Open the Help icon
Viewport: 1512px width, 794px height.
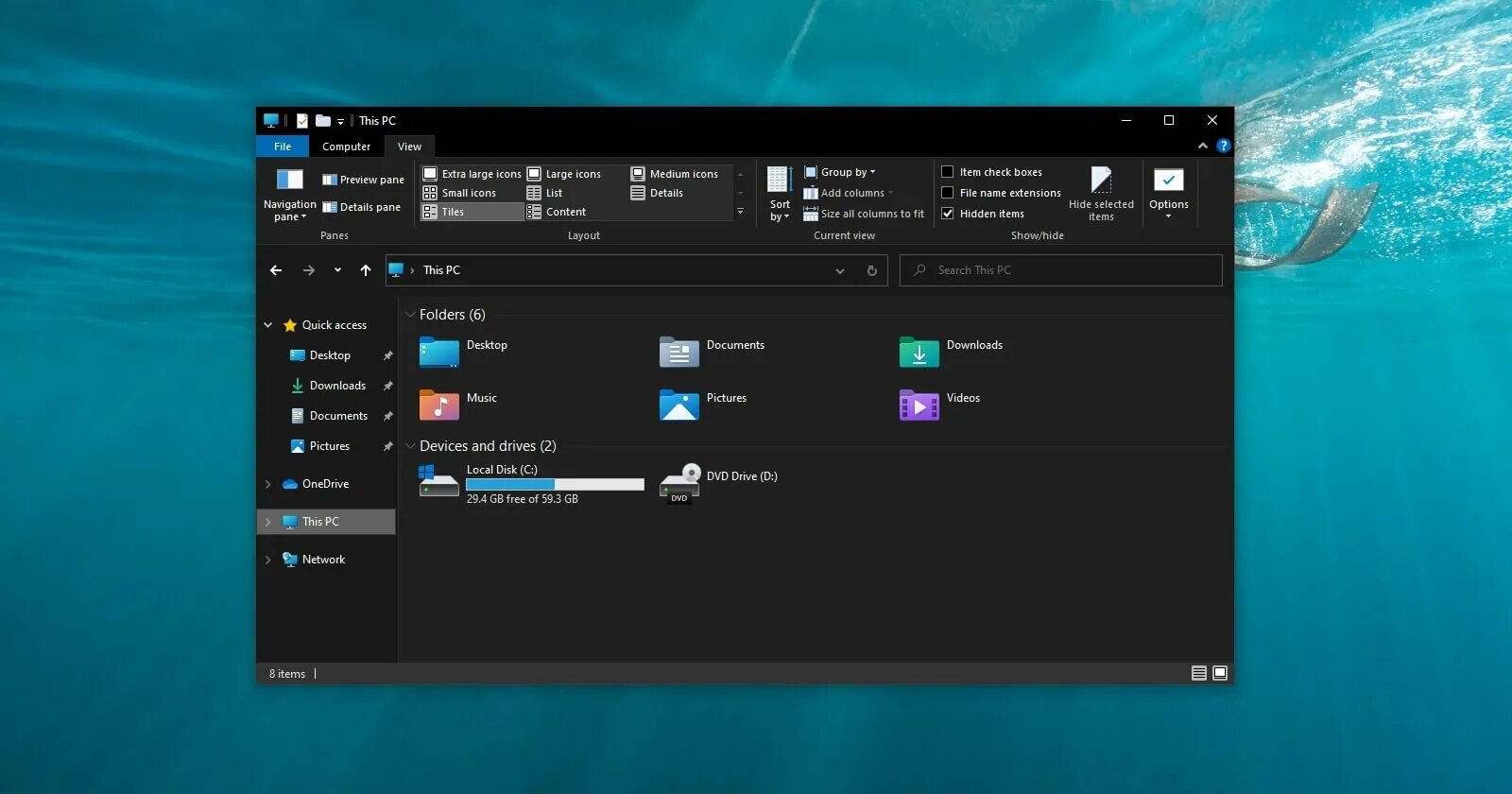coord(1224,146)
